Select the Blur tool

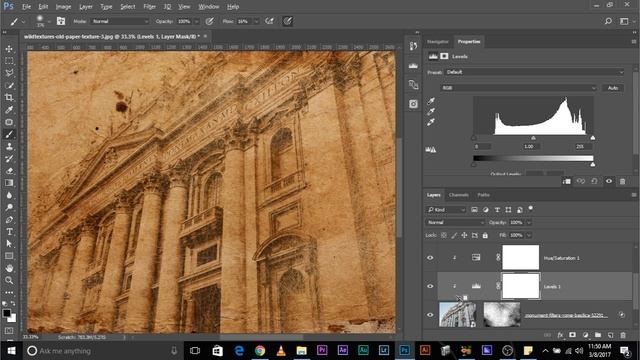coord(9,195)
